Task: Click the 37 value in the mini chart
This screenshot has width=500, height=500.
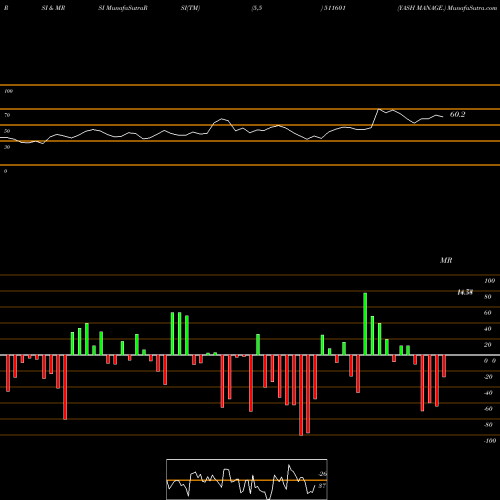Action: [x=322, y=486]
